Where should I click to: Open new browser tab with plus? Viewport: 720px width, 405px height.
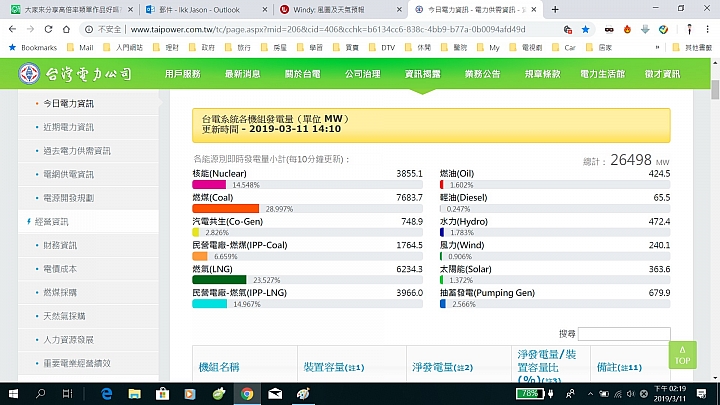pos(555,9)
